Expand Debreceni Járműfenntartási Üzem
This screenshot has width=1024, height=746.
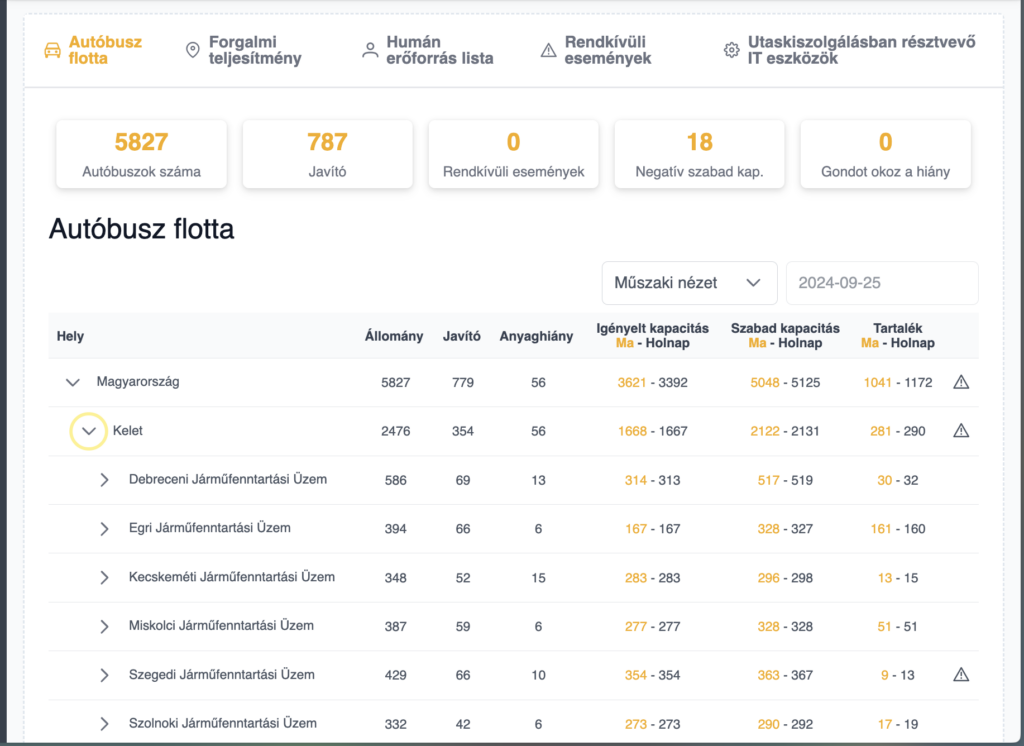point(104,480)
